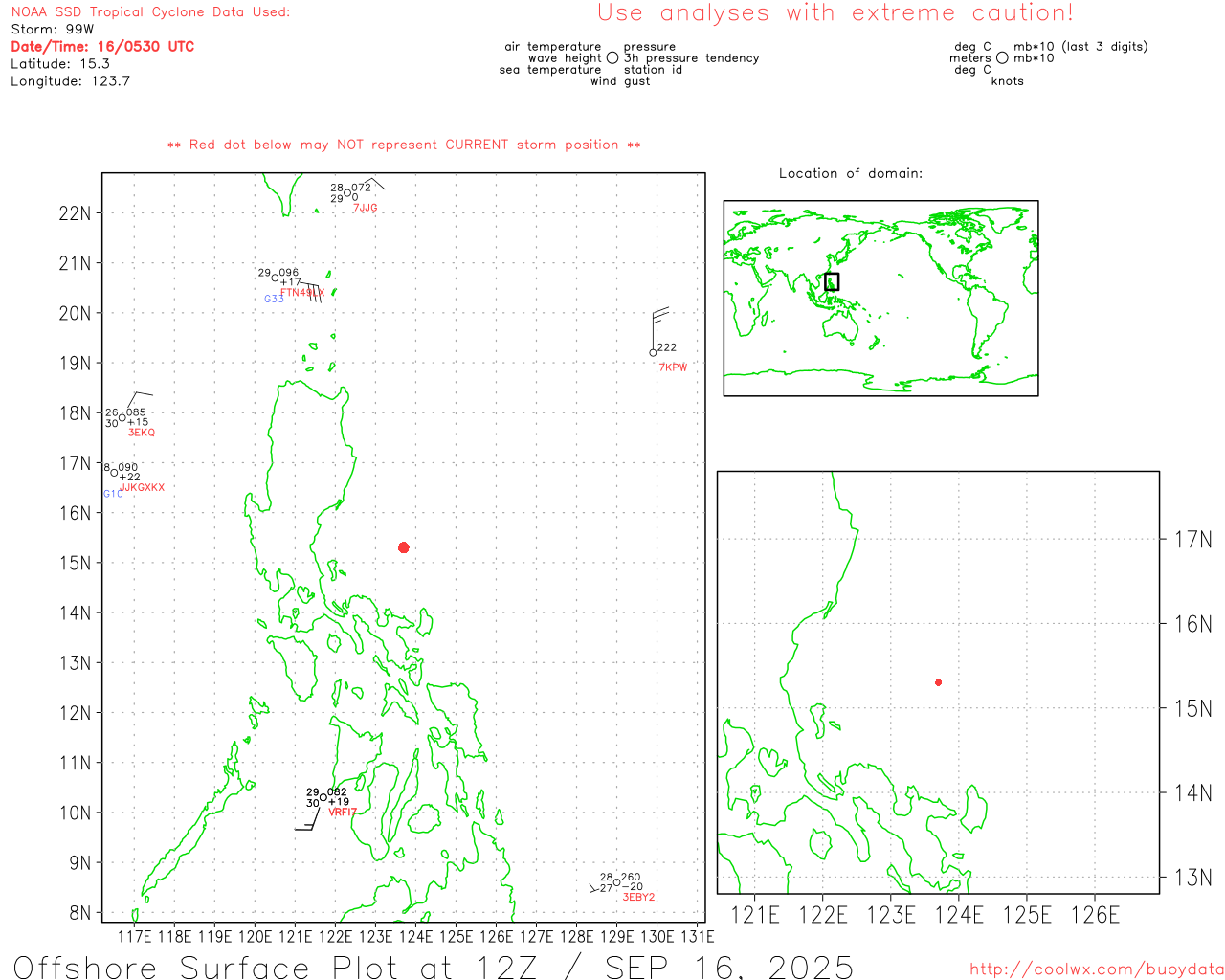
Task: Click pressure value 222 near 7KPW
Action: point(667,348)
